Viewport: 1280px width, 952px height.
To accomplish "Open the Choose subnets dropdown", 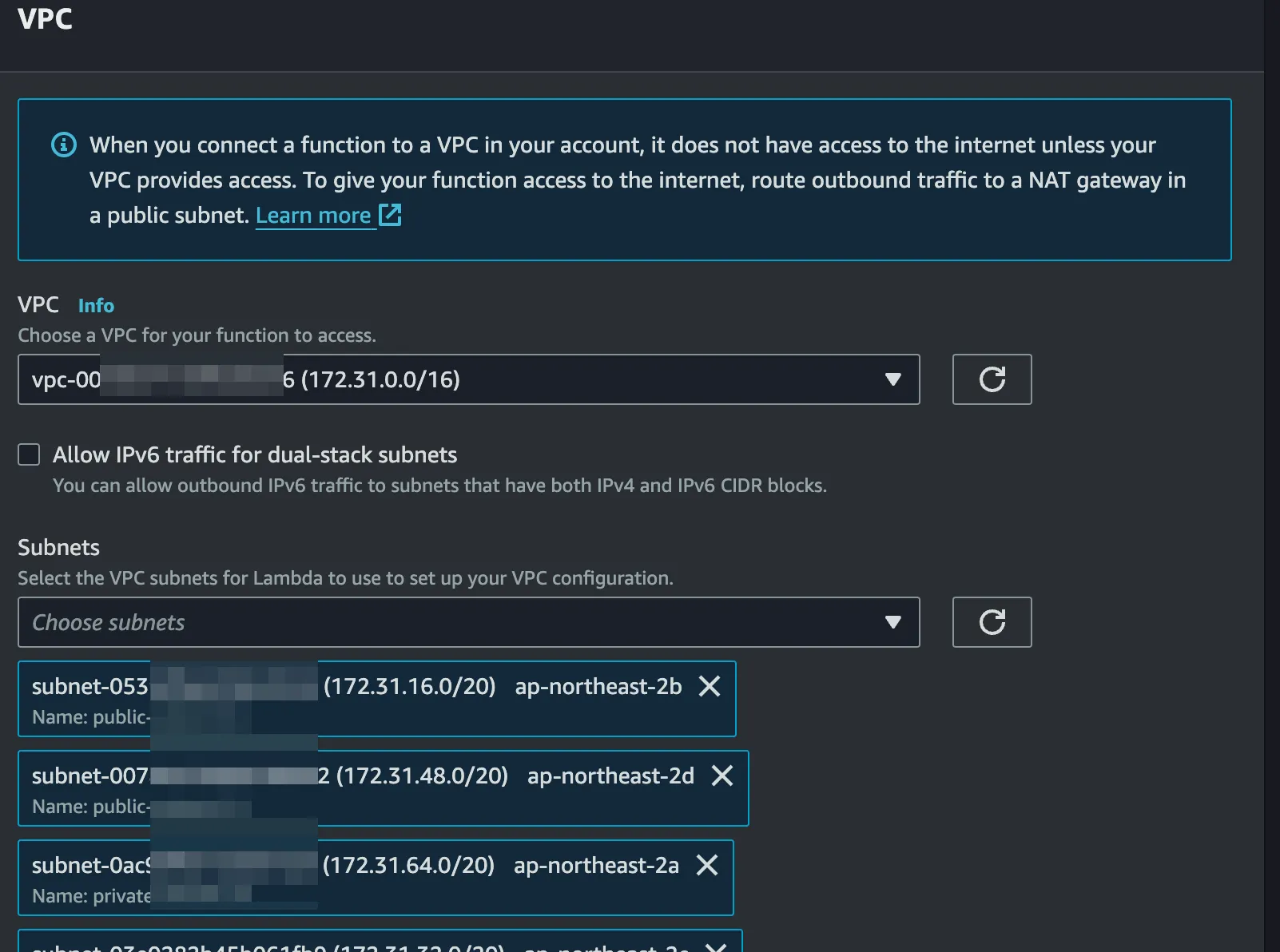I will [x=469, y=622].
